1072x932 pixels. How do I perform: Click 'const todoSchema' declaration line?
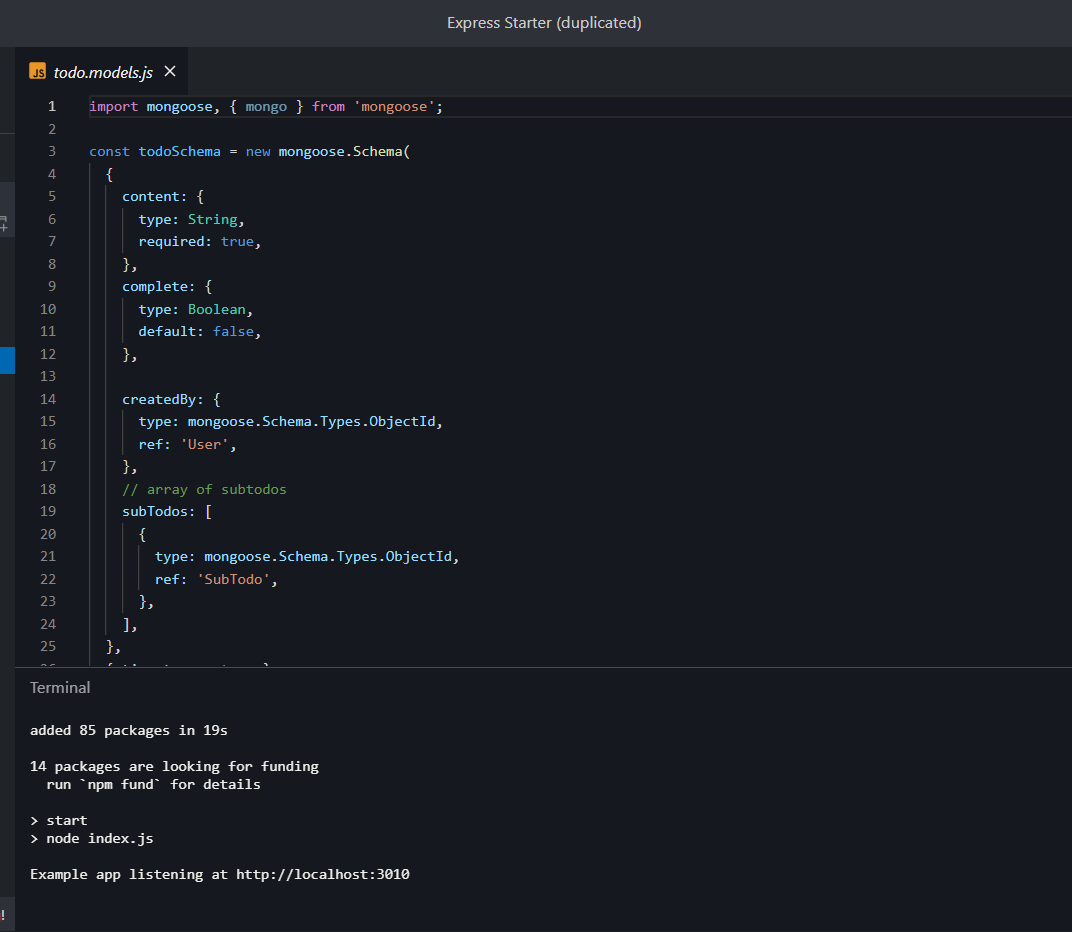(x=250, y=152)
